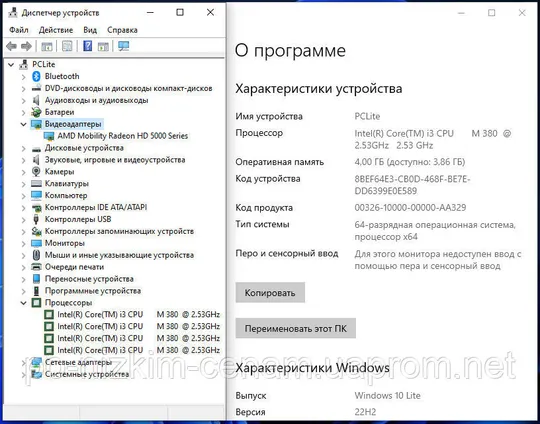540x424 pixels.
Task: Select the Очереди печати printer icon
Action: coord(36,267)
